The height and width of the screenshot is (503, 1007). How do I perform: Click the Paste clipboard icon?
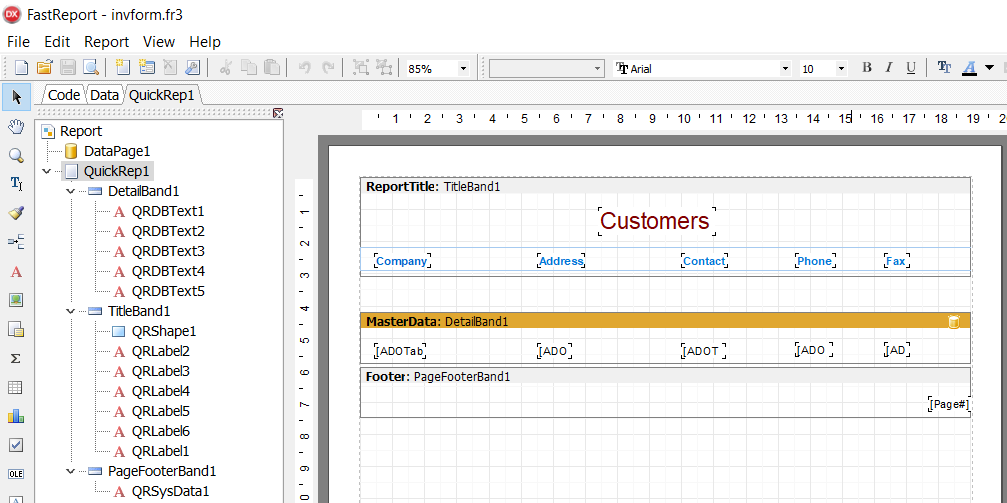click(272, 68)
